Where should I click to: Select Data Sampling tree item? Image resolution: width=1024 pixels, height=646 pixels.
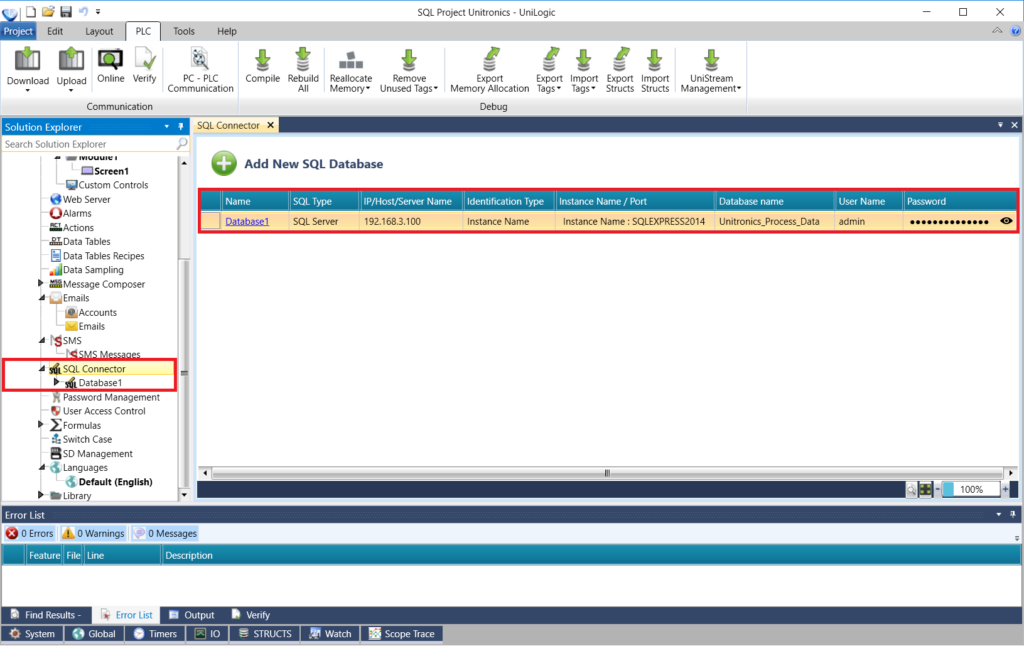pos(86,270)
